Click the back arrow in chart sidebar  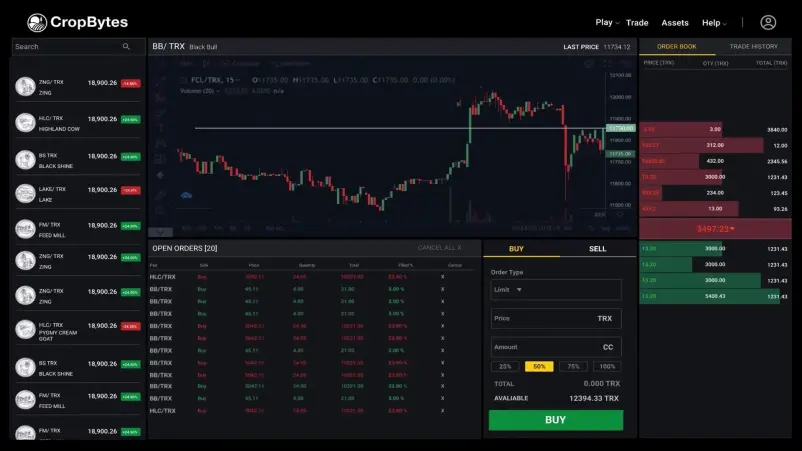coord(160,175)
